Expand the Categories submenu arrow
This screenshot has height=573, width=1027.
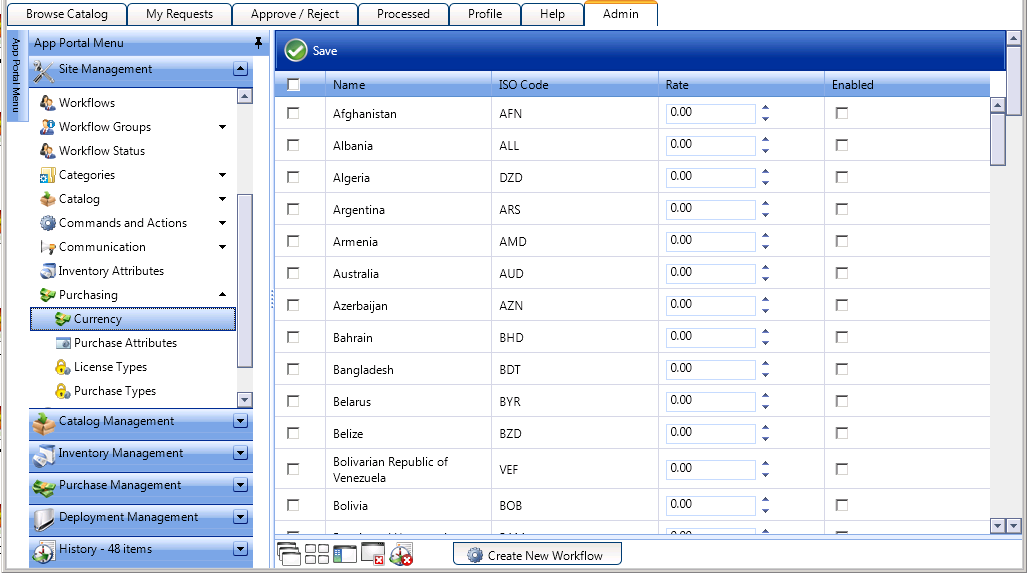tap(223, 175)
